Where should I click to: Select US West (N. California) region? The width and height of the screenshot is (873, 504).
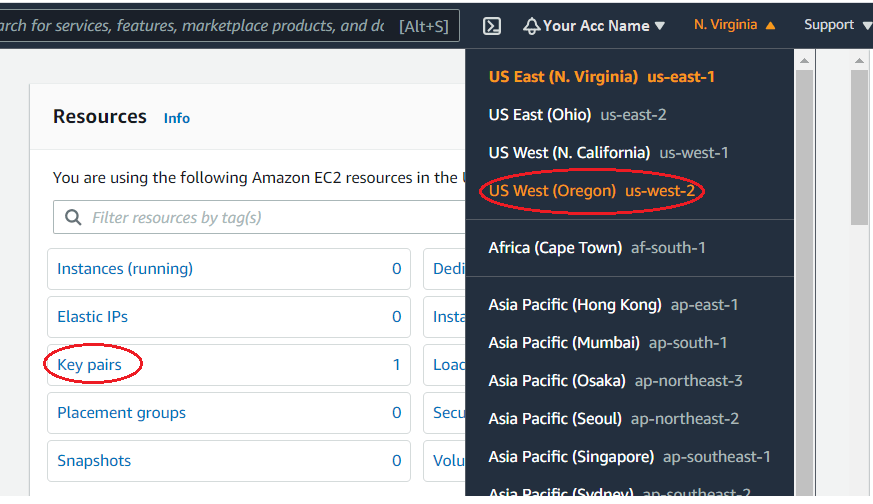coord(608,153)
